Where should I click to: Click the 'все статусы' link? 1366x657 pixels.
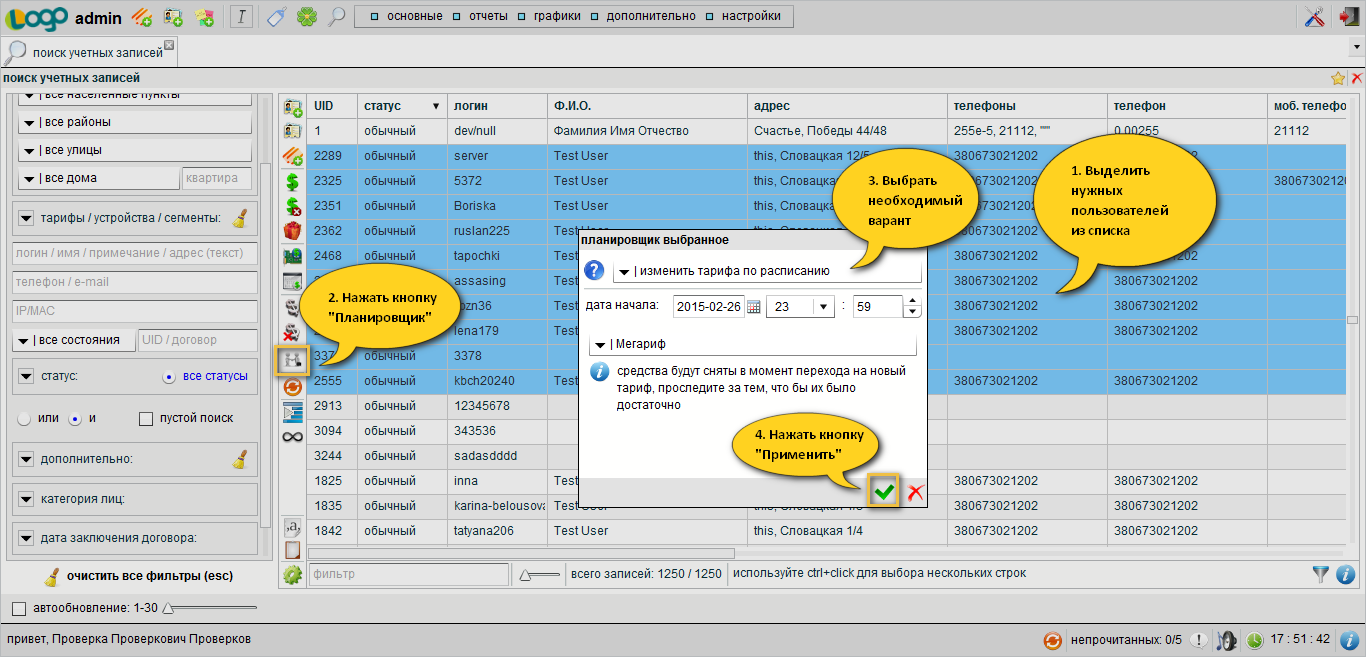pyautogui.click(x=215, y=376)
